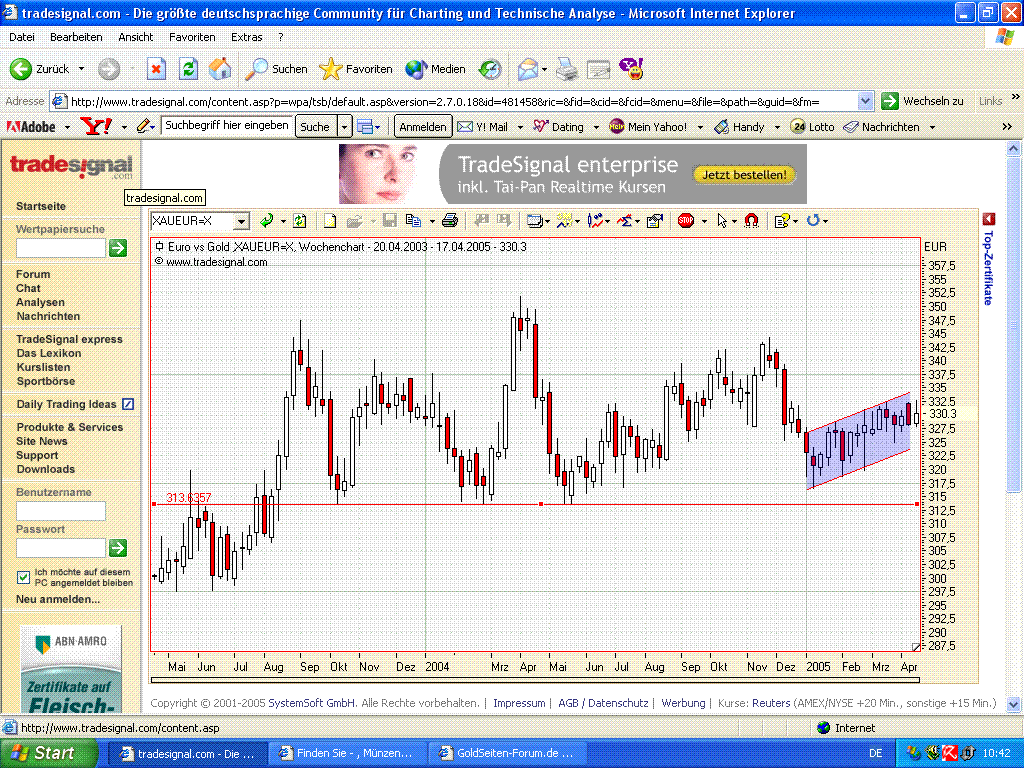Click the IE Print toolbar icon

567,69
